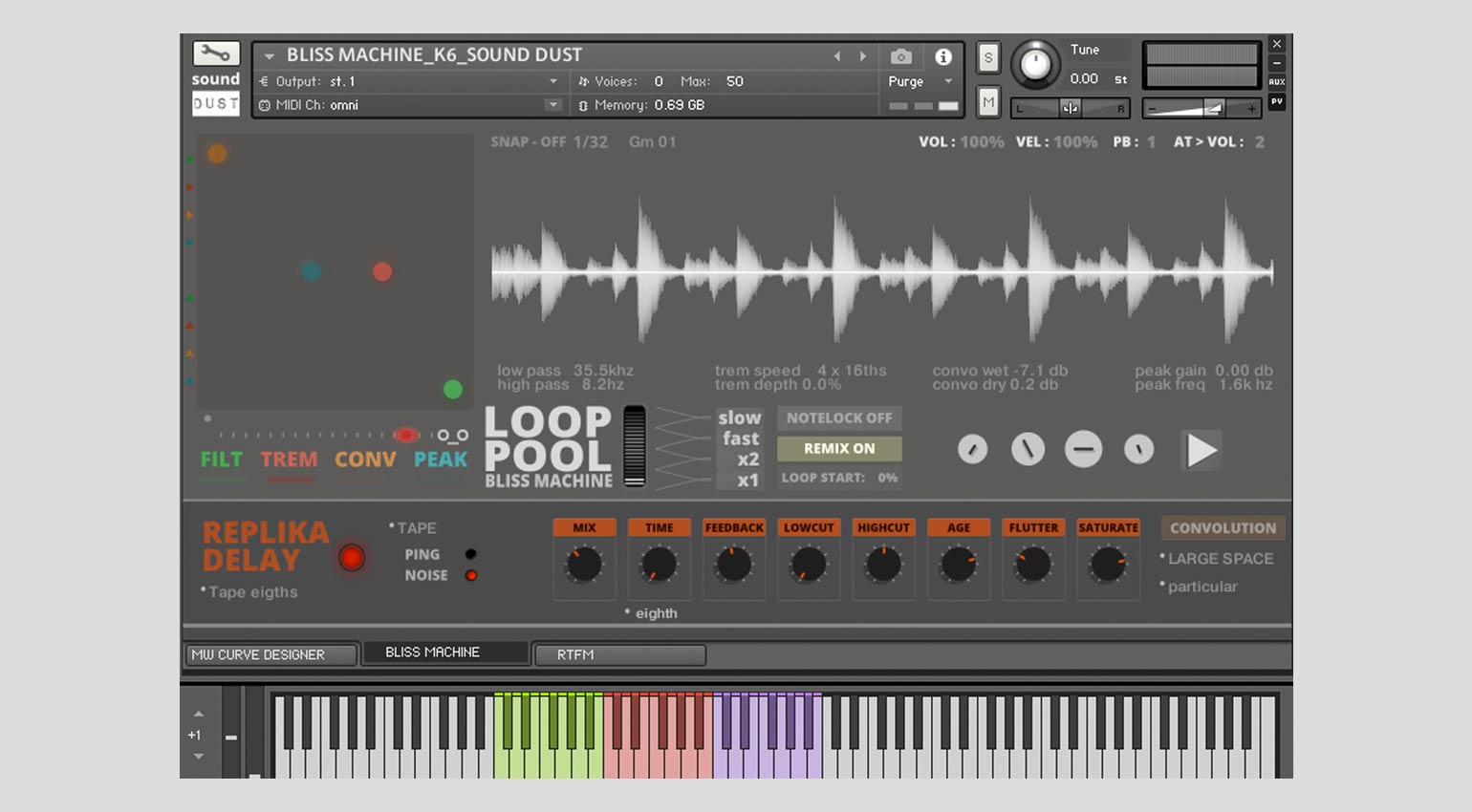
Task: Click the play triangle button
Action: 1201,450
